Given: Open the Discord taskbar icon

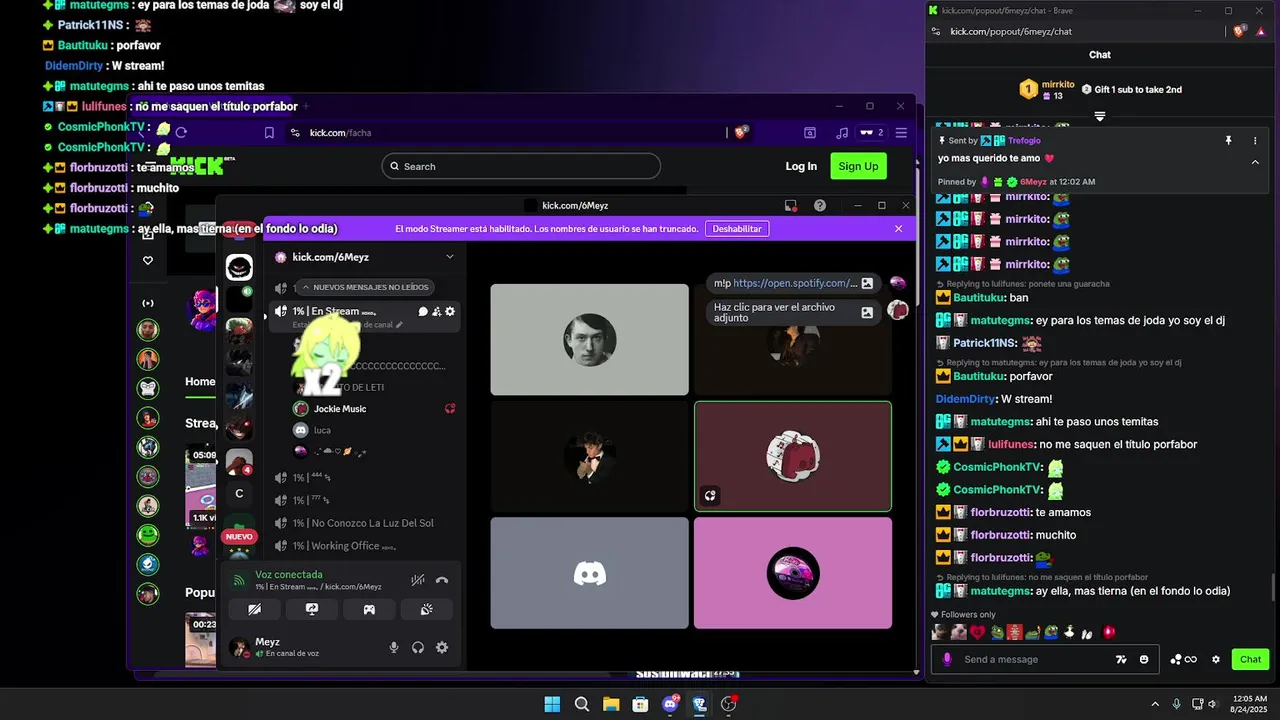Looking at the screenshot, I should [x=670, y=704].
